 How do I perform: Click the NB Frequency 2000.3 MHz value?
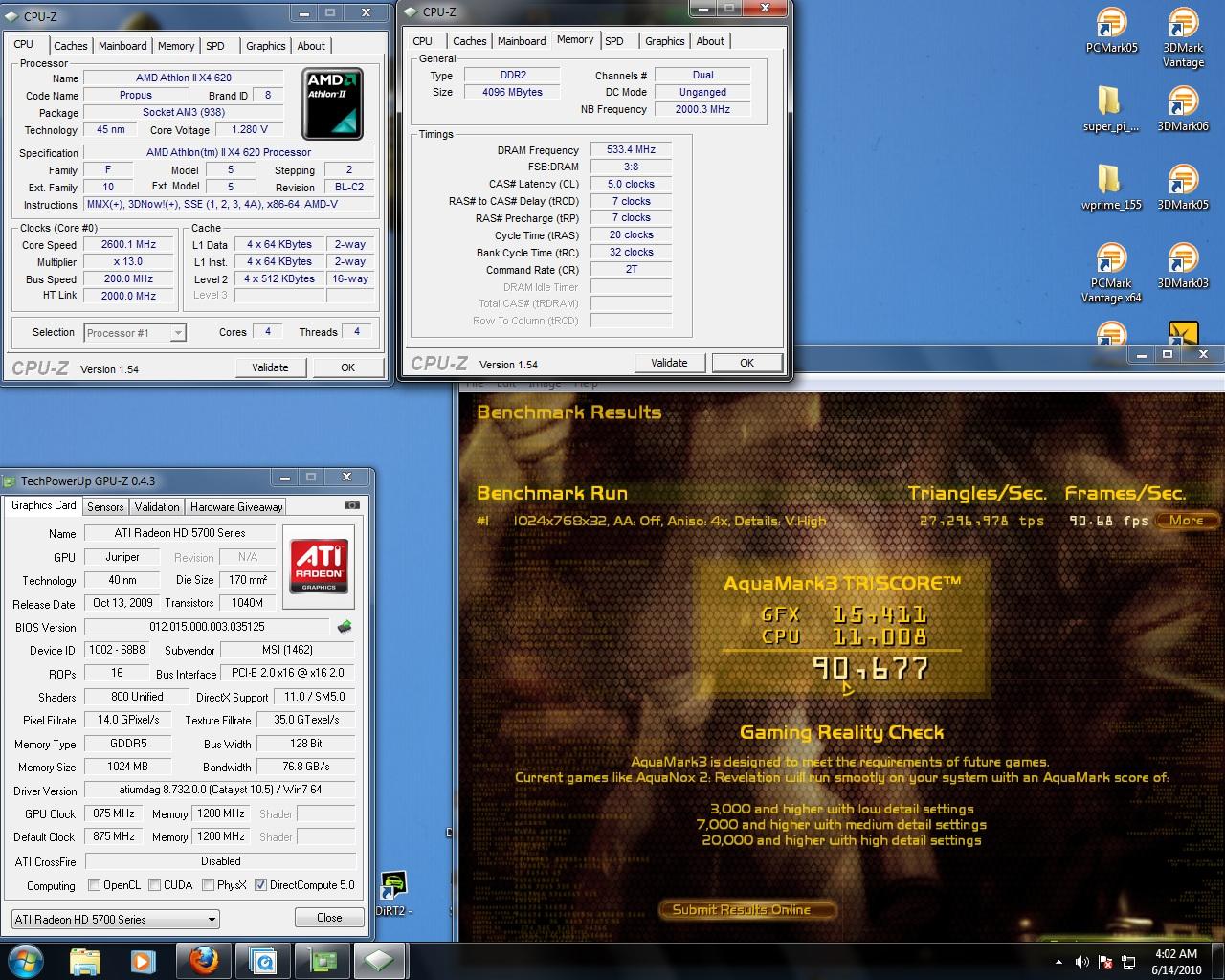pos(702,110)
